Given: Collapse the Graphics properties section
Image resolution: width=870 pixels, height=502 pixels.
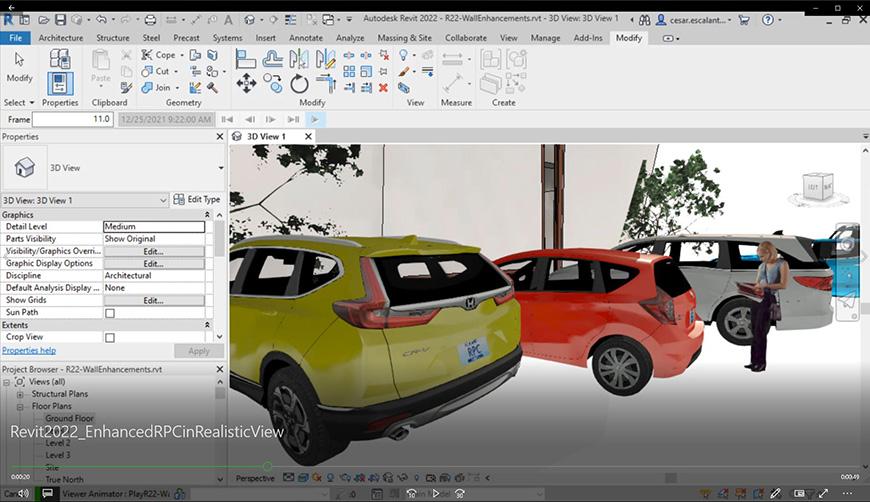Looking at the screenshot, I should [x=208, y=215].
